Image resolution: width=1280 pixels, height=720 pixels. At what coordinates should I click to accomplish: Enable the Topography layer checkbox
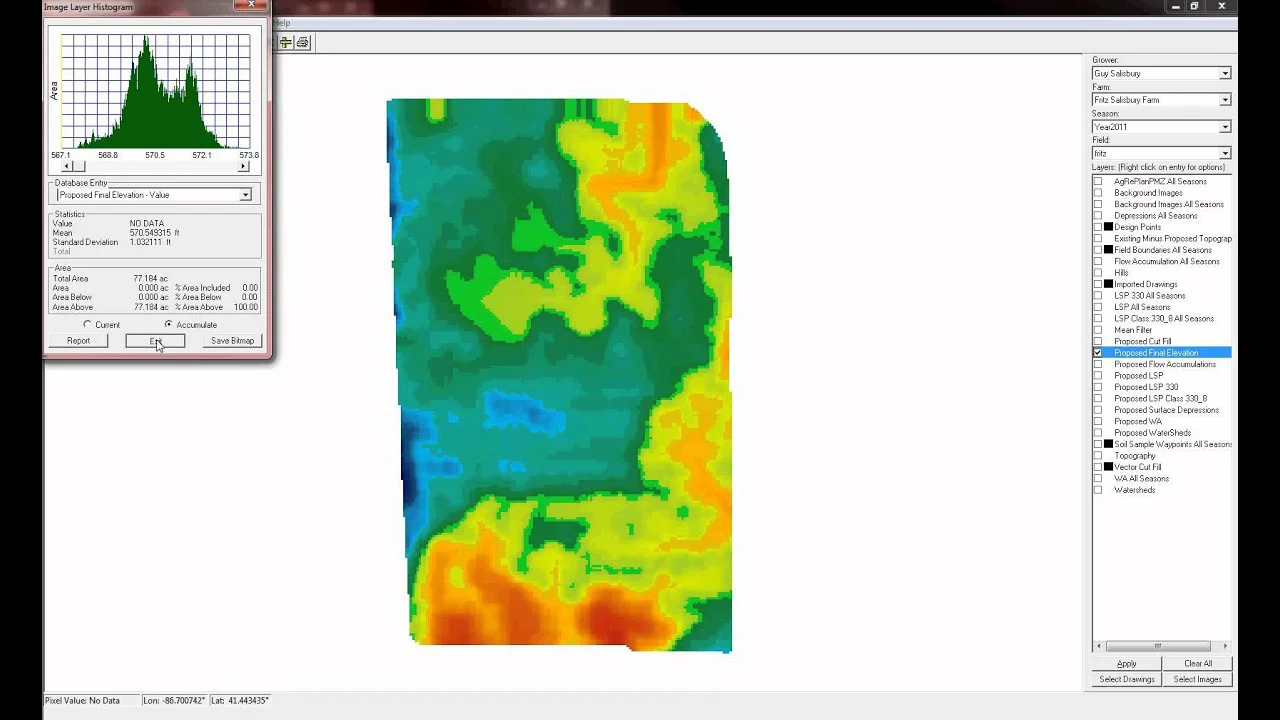click(1098, 456)
